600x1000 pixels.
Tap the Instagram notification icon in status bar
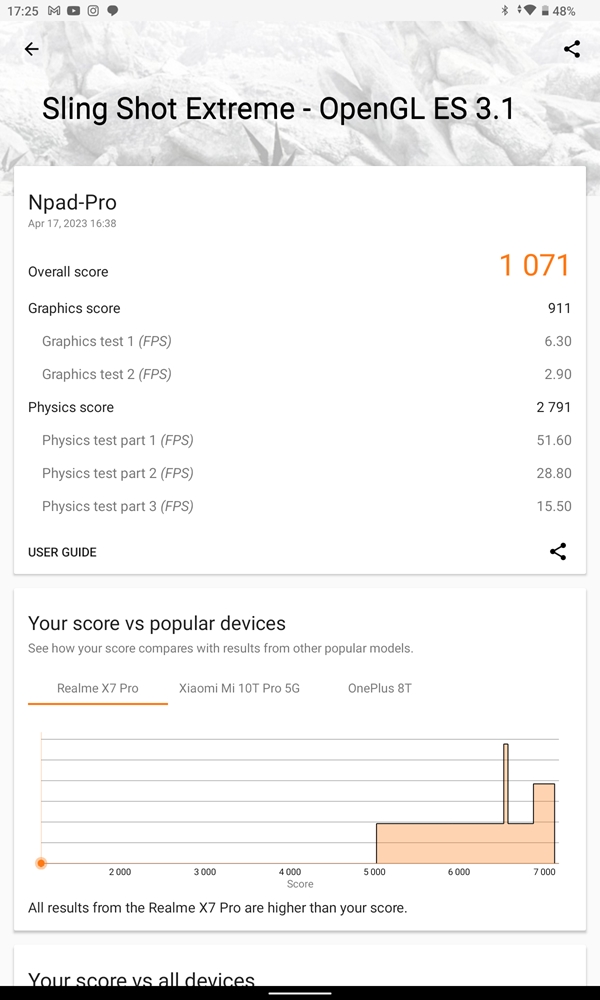click(x=93, y=11)
